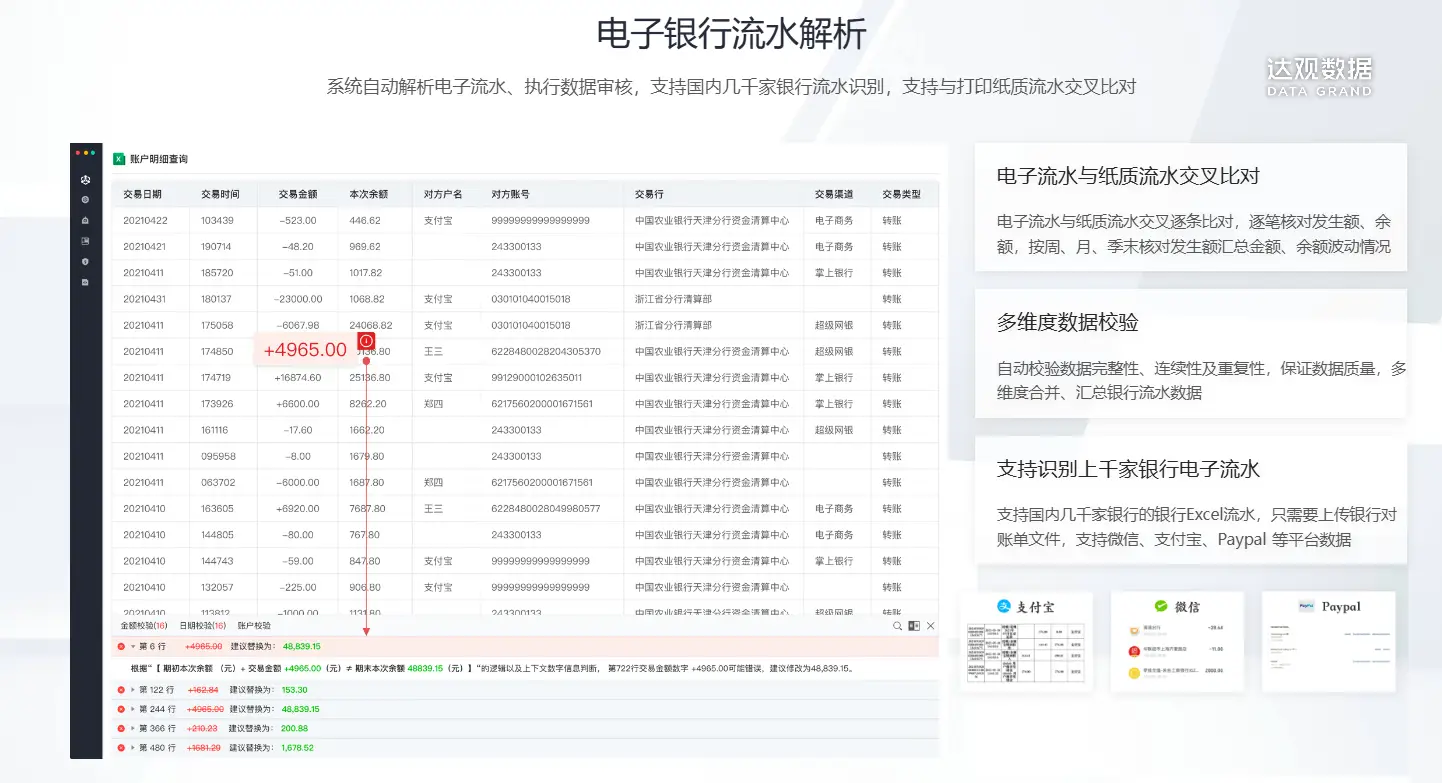Click the red error icon on 第 480 行

point(121,747)
